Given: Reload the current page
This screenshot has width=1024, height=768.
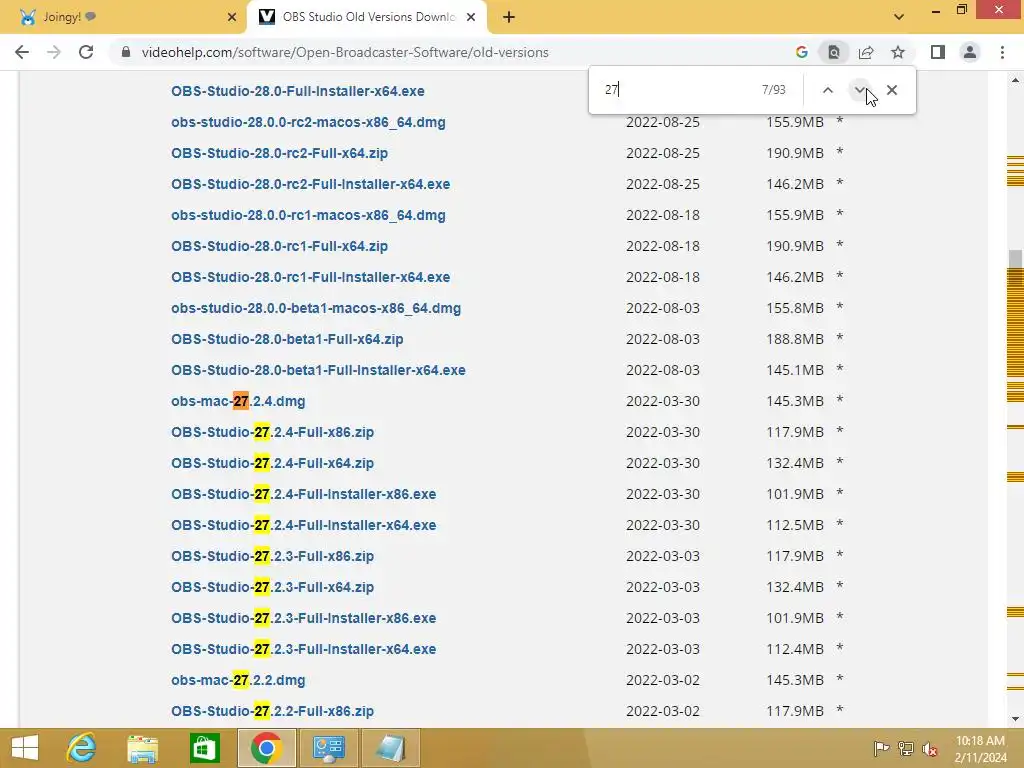Looking at the screenshot, I should (86, 52).
